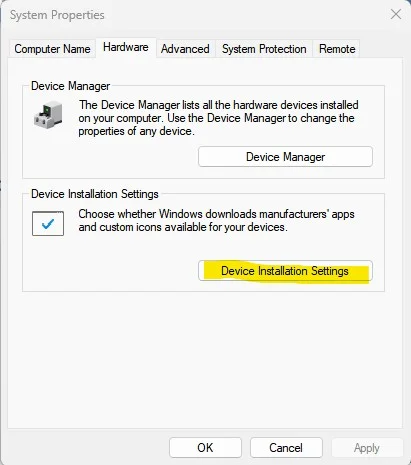Click the manufacturers' apps description text
The width and height of the screenshot is (411, 465).
point(216,220)
